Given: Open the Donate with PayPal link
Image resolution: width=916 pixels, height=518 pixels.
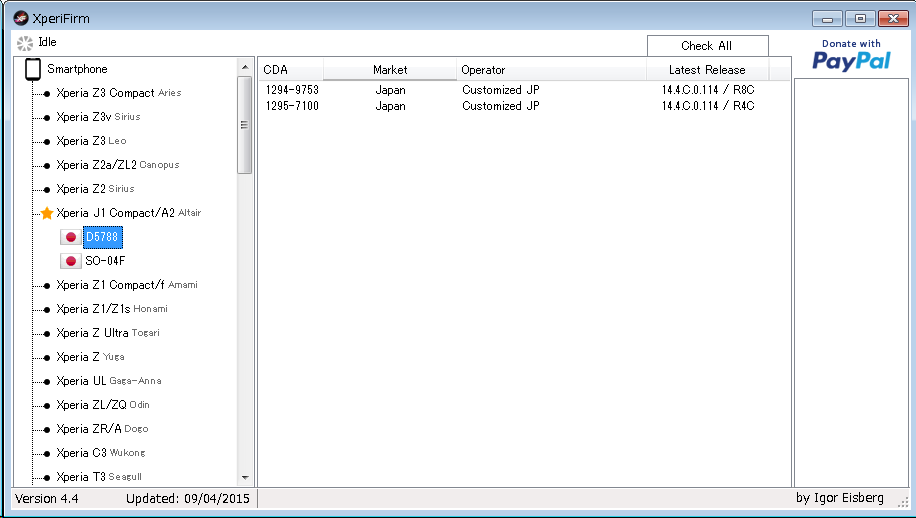Looking at the screenshot, I should click(x=851, y=55).
